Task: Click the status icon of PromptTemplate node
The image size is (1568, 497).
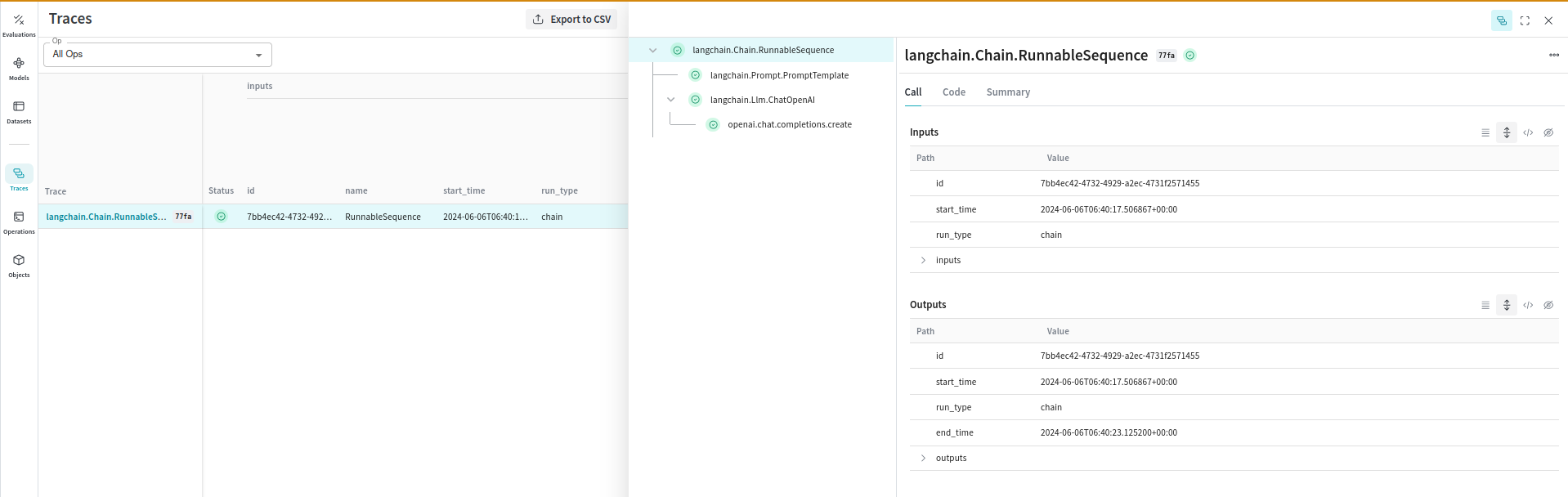Action: point(695,75)
